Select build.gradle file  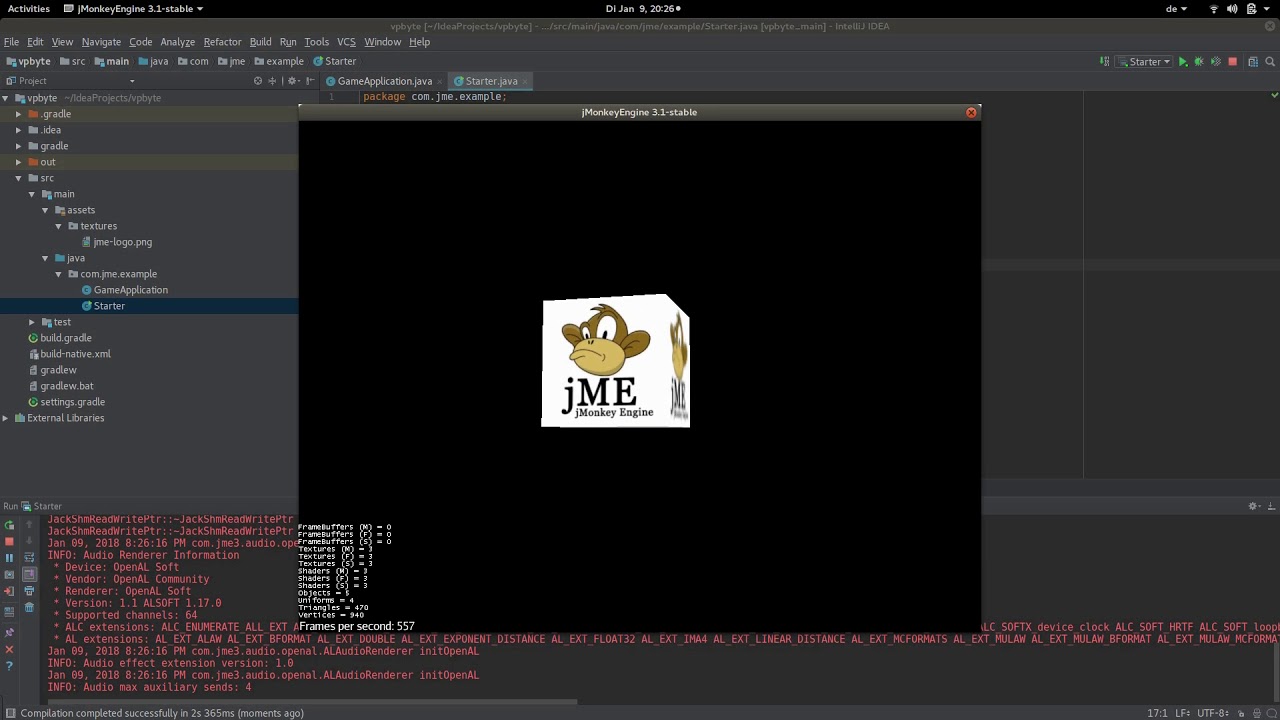tap(65, 338)
